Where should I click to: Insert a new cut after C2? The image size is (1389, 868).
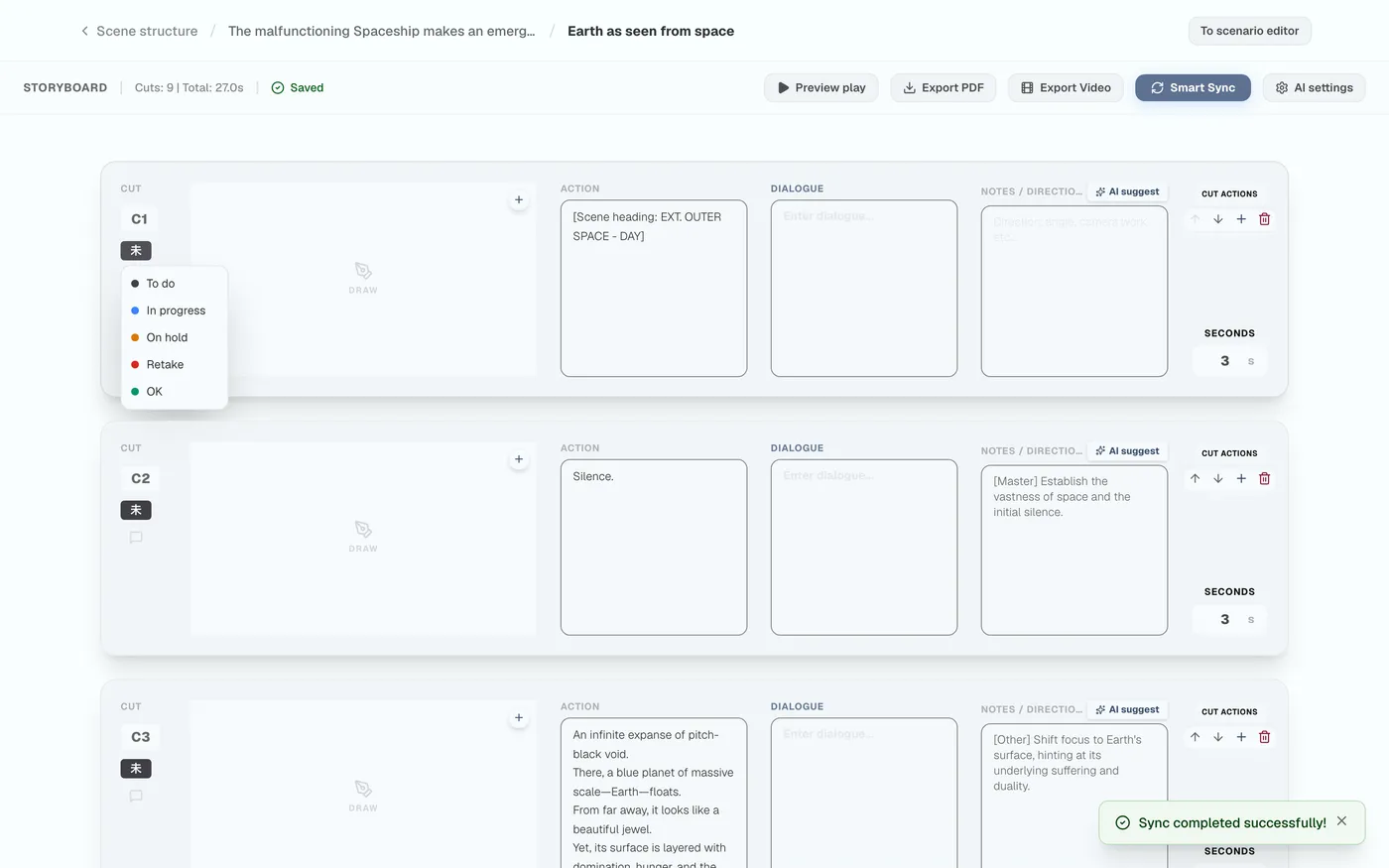click(x=1241, y=478)
